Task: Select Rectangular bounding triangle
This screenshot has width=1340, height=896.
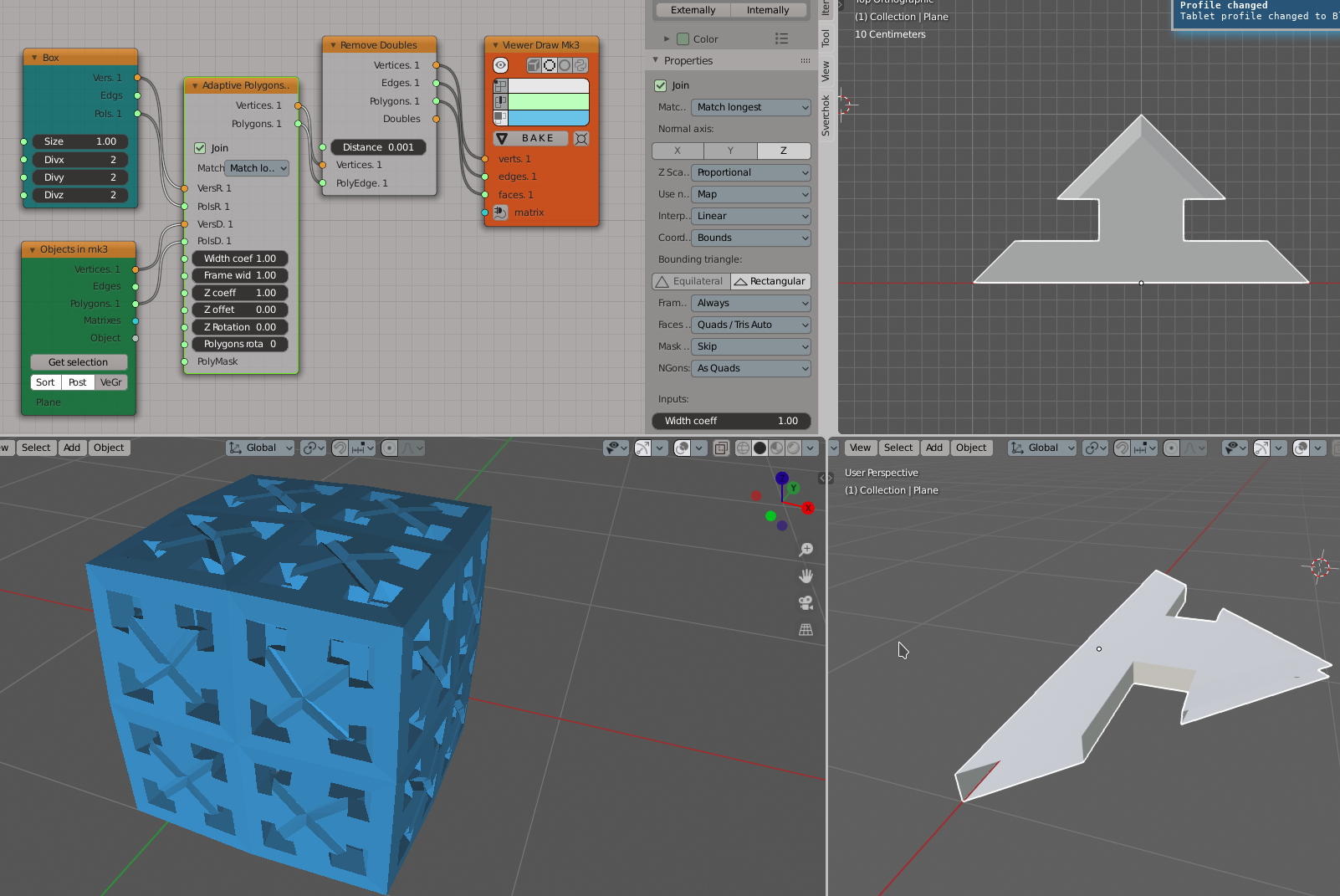Action: (771, 281)
